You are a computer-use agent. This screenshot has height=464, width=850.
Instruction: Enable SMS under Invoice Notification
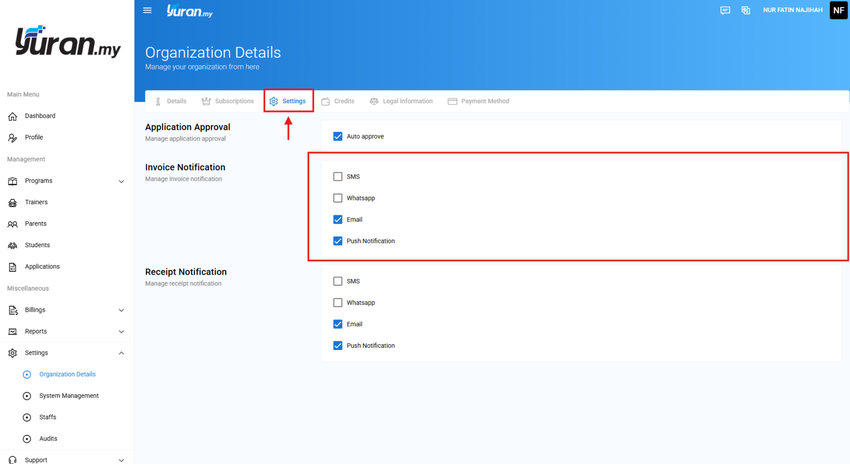(338, 177)
